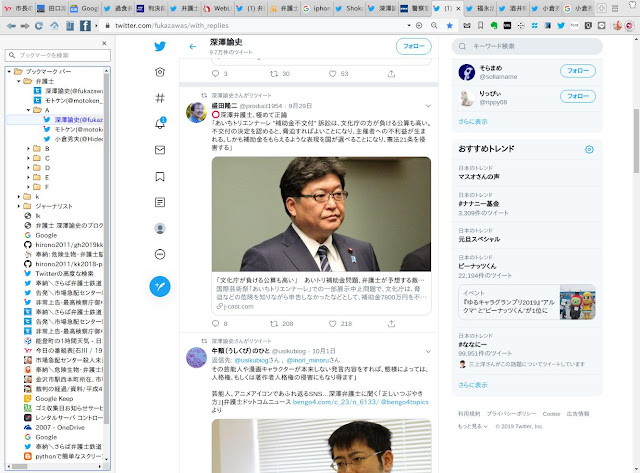
Task: Expand the ジャーナリスト bookmark folder
Action: (x=18, y=207)
